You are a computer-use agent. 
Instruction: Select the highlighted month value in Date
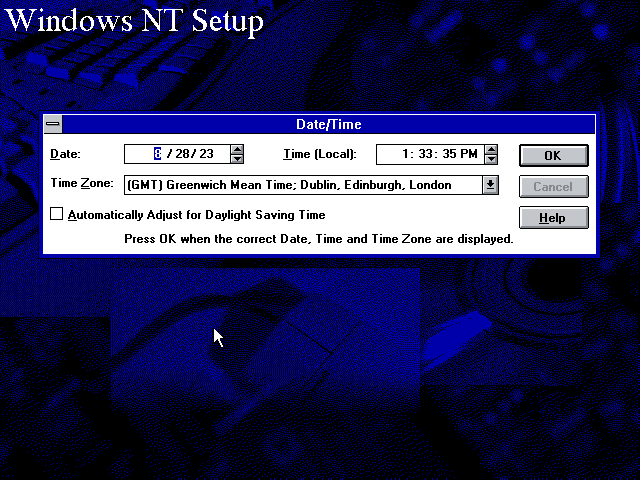158,153
